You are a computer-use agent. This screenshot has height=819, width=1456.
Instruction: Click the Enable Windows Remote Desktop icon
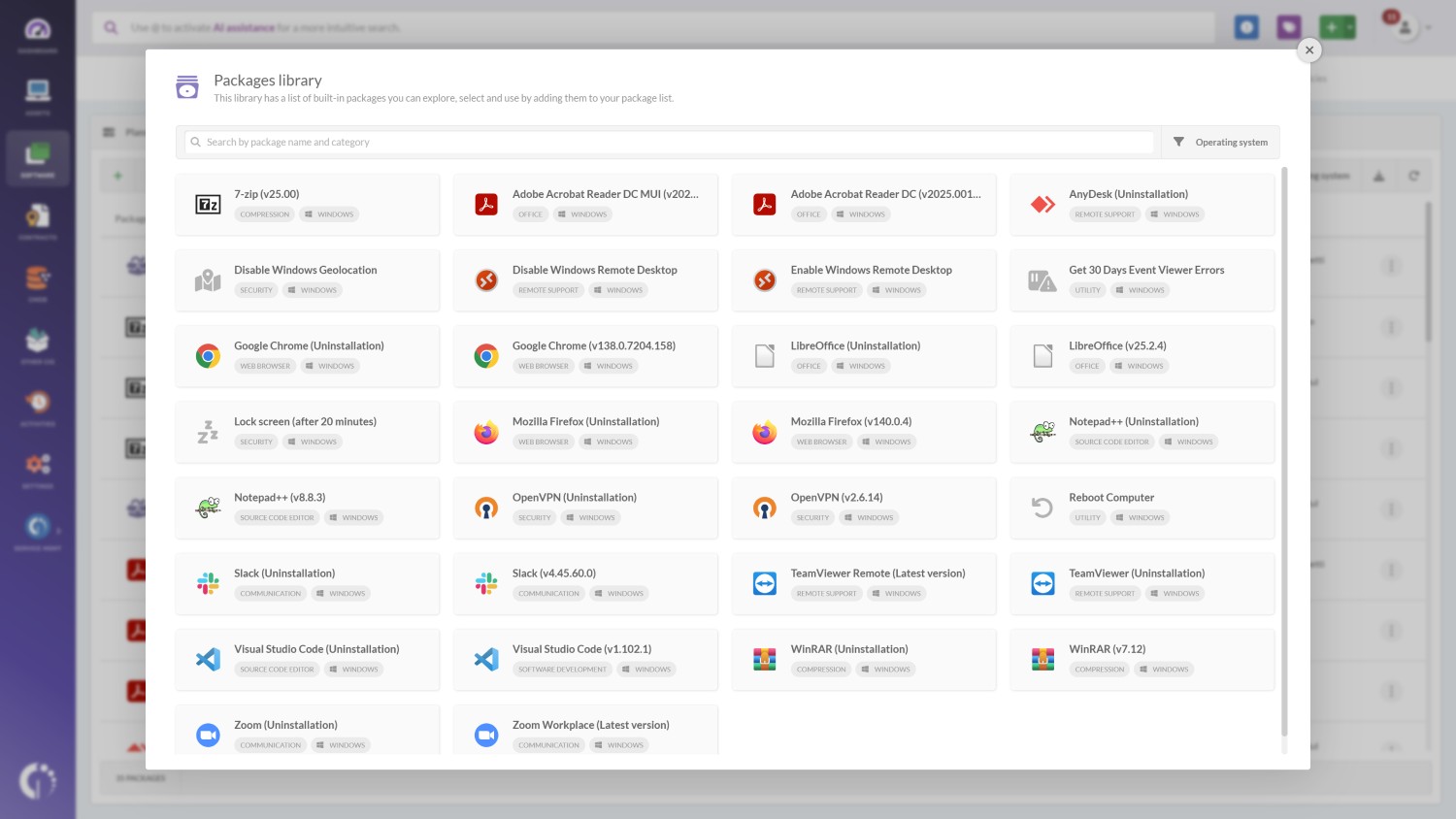765,280
